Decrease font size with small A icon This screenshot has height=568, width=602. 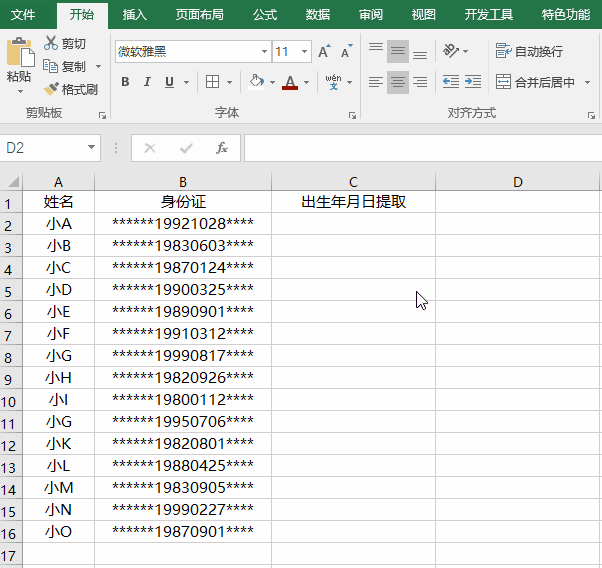[347, 51]
